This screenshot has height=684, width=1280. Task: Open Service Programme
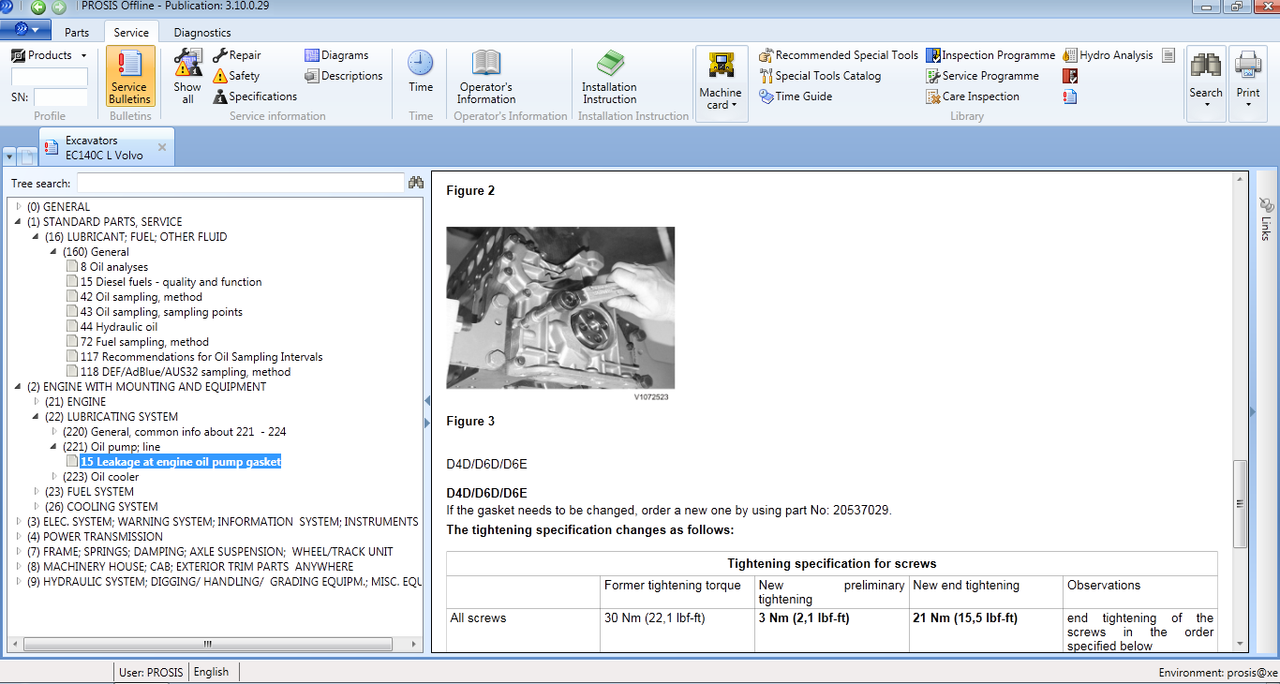(x=982, y=76)
